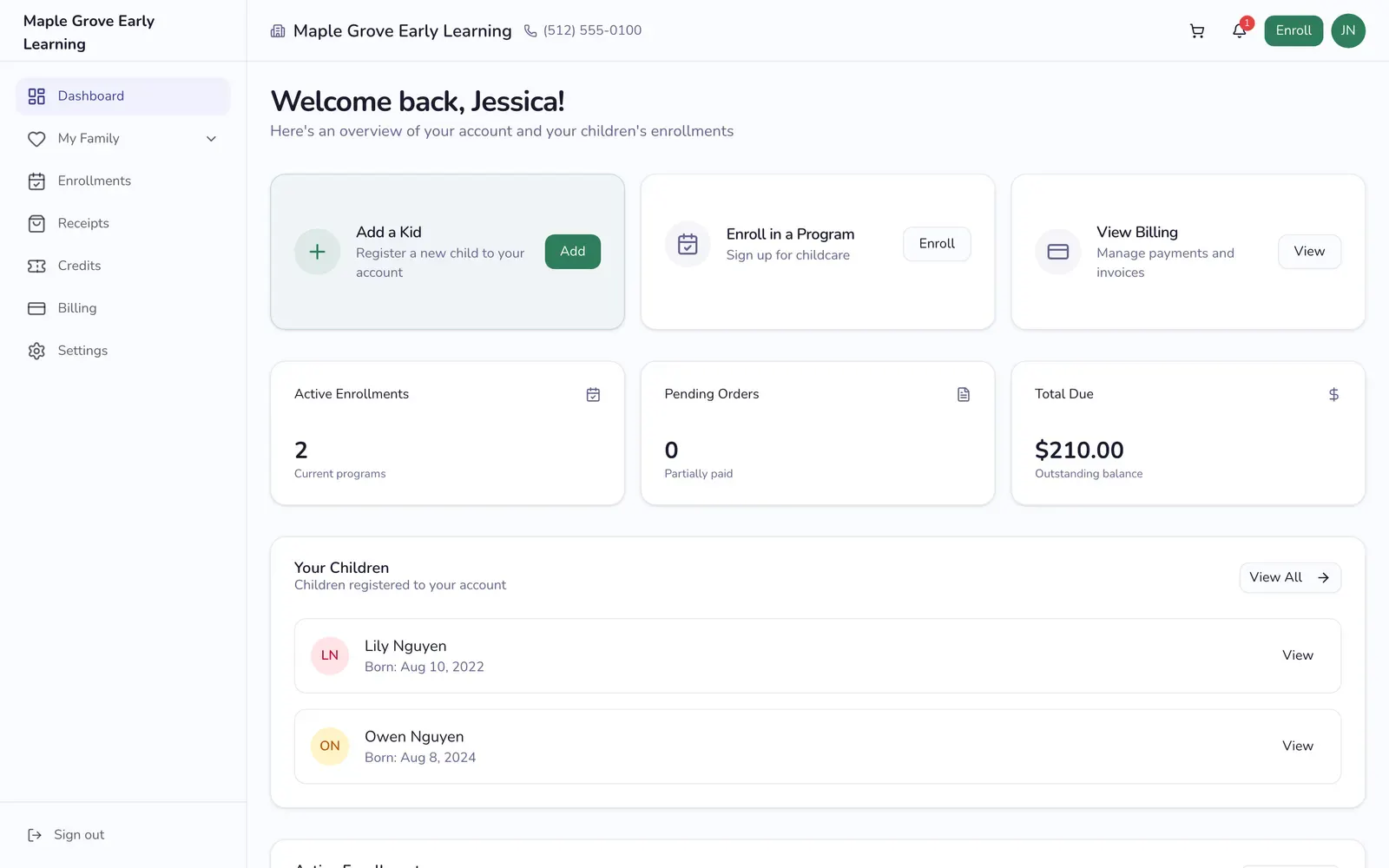This screenshot has width=1389, height=868.
Task: Click the Dashboard grid icon in sidebar
Action: pyautogui.click(x=36, y=96)
